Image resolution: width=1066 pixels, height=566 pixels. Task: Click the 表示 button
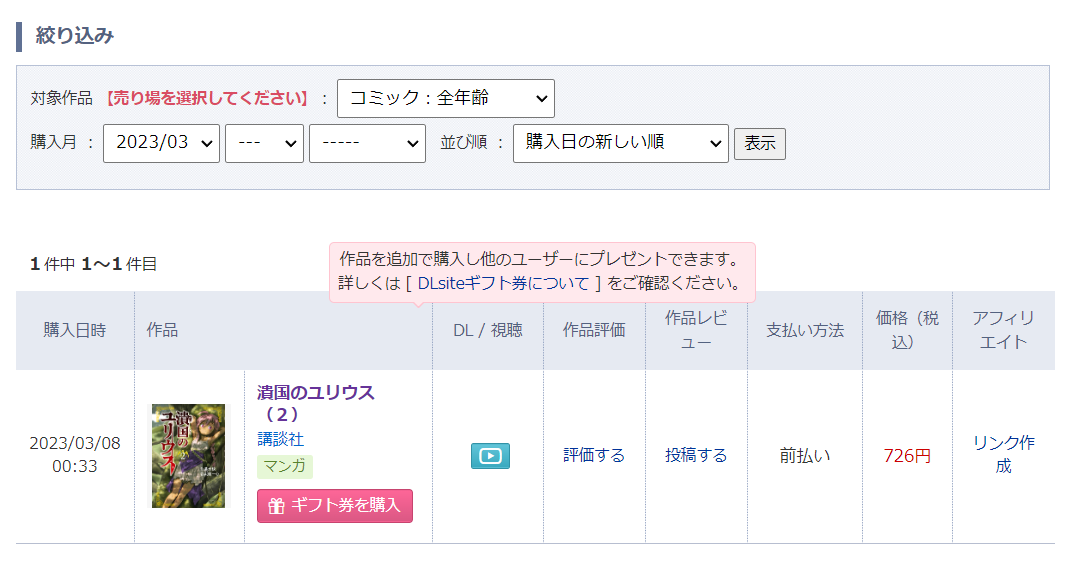(x=760, y=144)
